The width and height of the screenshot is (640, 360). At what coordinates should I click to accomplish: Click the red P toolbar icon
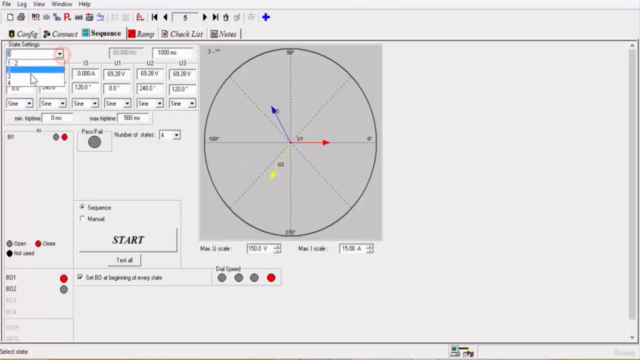pos(67,17)
